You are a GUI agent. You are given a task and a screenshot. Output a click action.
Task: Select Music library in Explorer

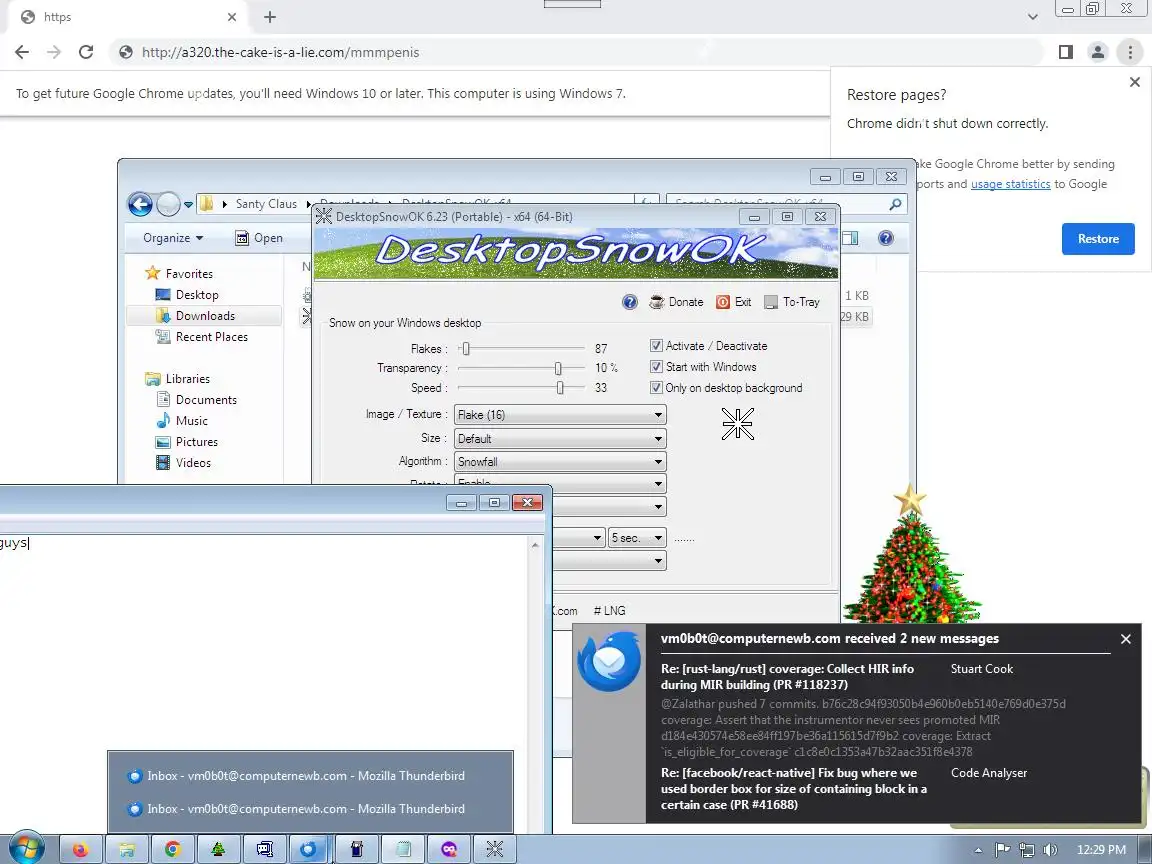(x=182, y=421)
